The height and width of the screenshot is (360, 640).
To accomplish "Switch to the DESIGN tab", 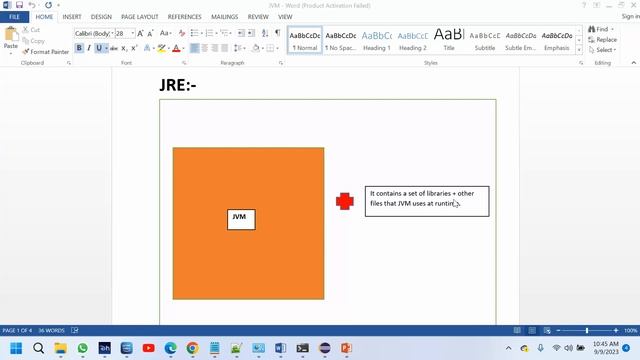I will tap(101, 17).
